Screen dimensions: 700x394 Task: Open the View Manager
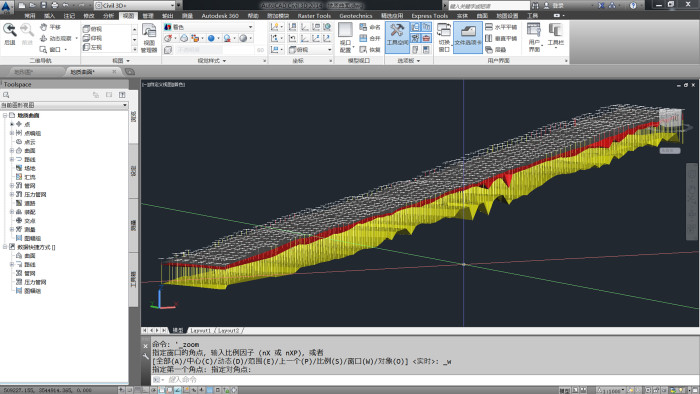149,38
